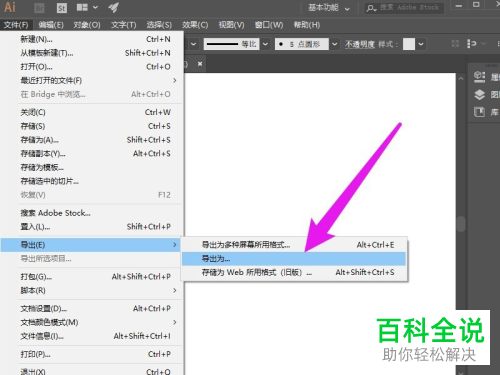The image size is (500, 375).
Task: Open the Properties panel icon on right
Action: [x=479, y=76]
